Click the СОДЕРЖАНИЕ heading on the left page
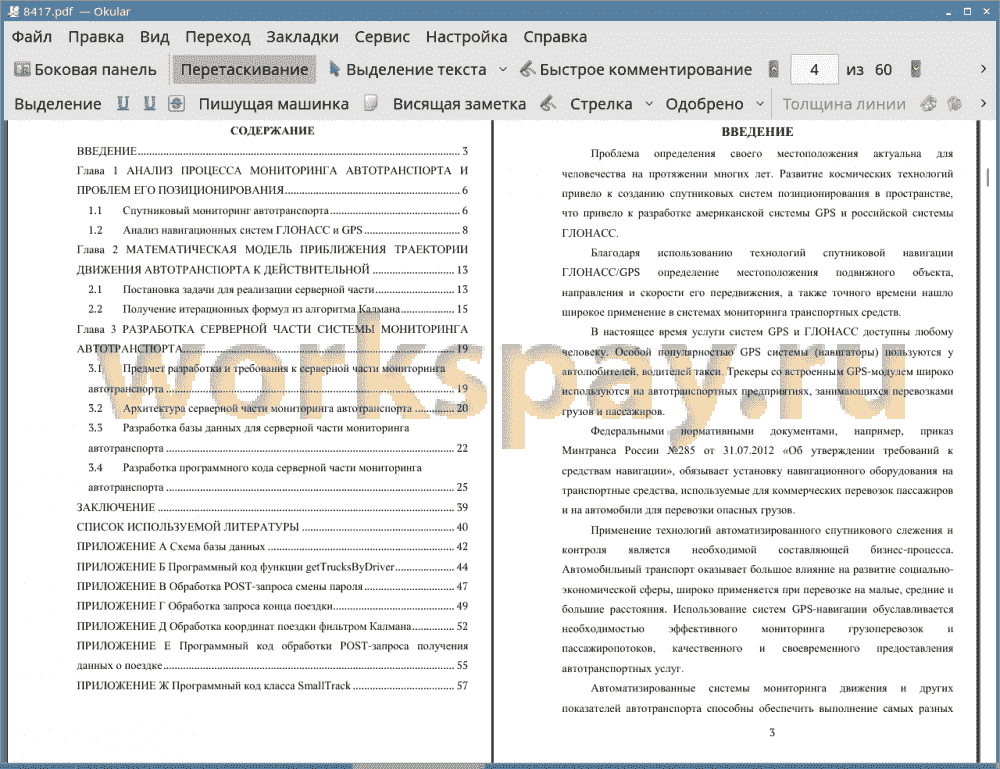The height and width of the screenshot is (769, 1000). pos(272,131)
